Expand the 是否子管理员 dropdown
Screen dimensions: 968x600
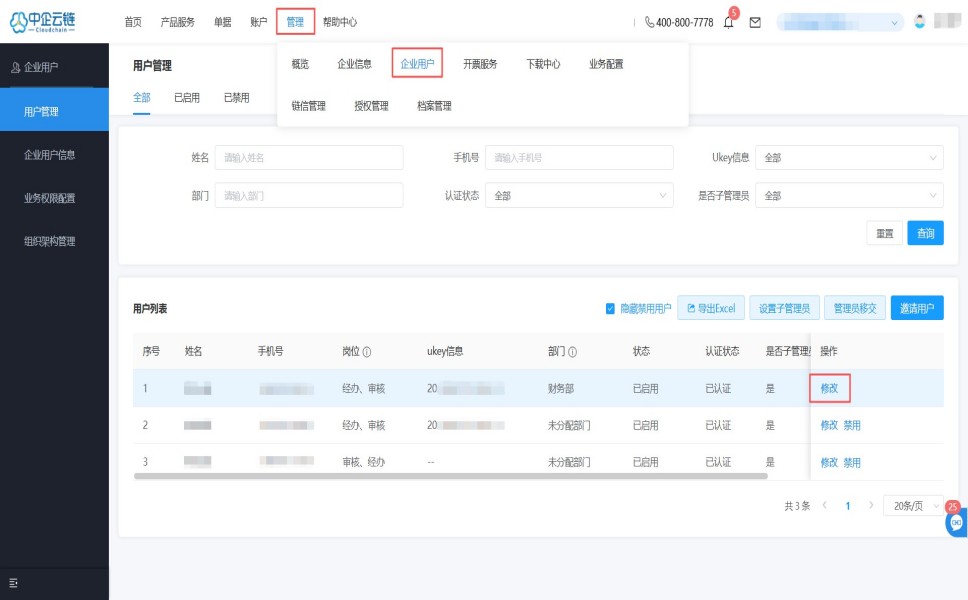[848, 196]
